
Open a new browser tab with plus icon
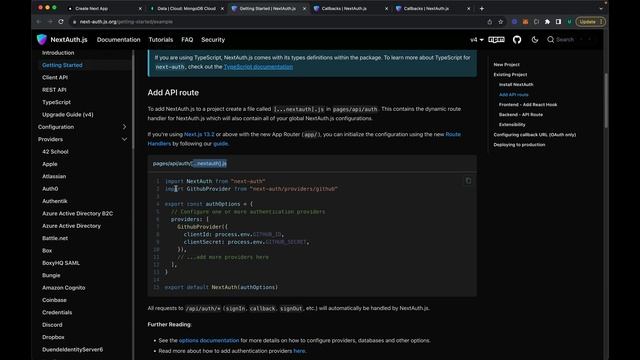tap(482, 9)
